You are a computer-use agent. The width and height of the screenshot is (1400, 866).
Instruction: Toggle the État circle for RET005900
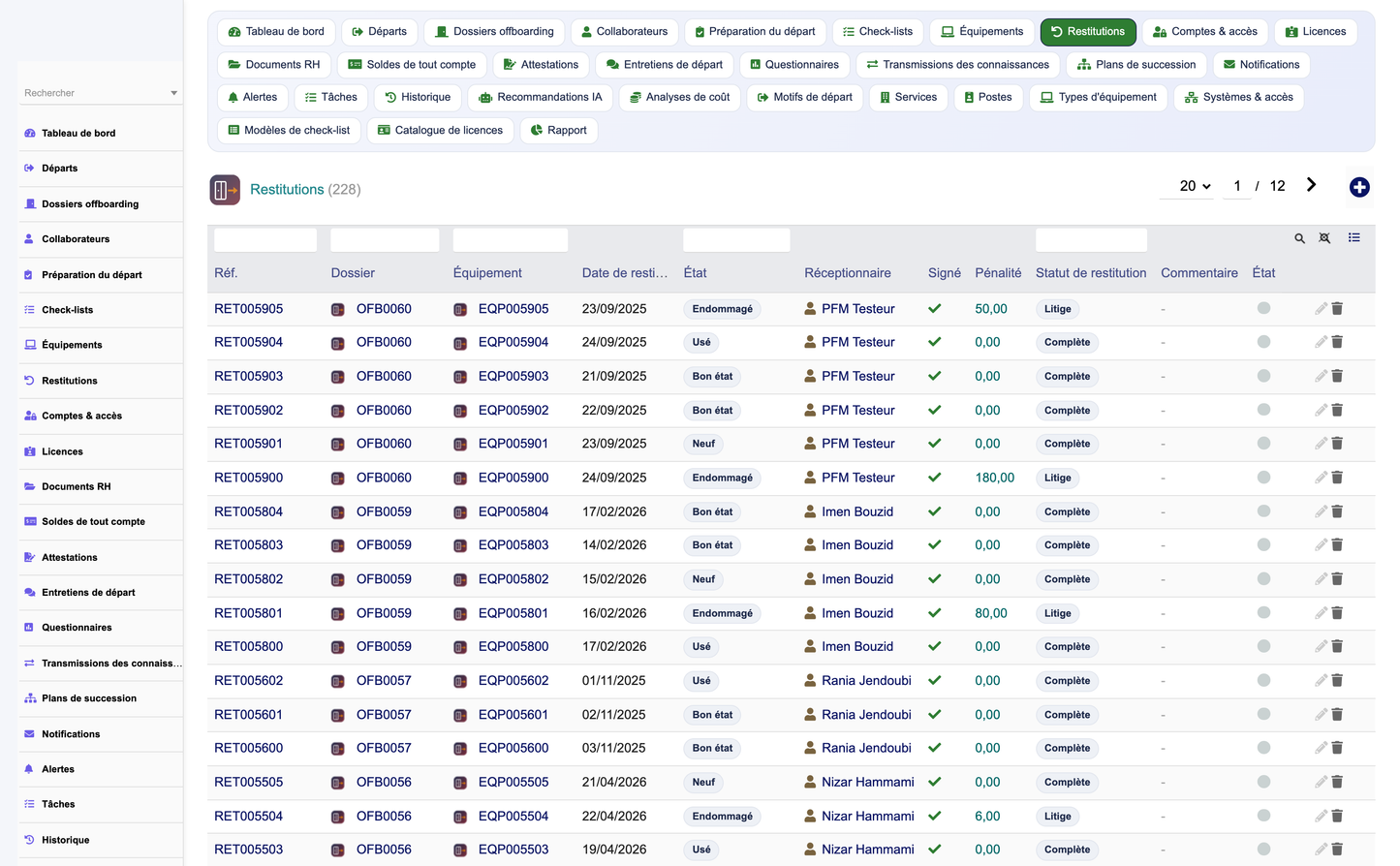pyautogui.click(x=1263, y=478)
